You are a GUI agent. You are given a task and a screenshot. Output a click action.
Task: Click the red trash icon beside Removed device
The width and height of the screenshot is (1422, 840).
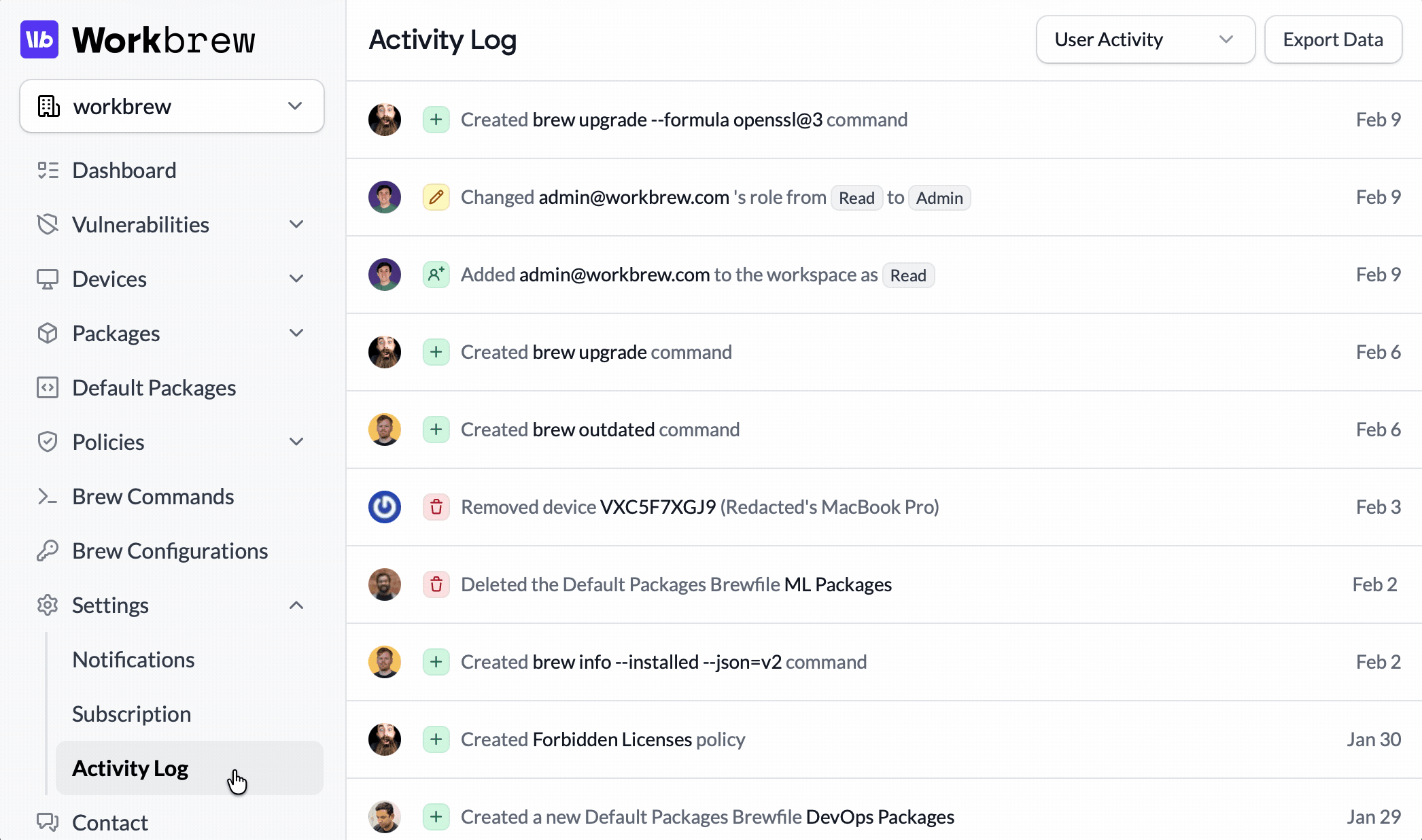pos(436,507)
